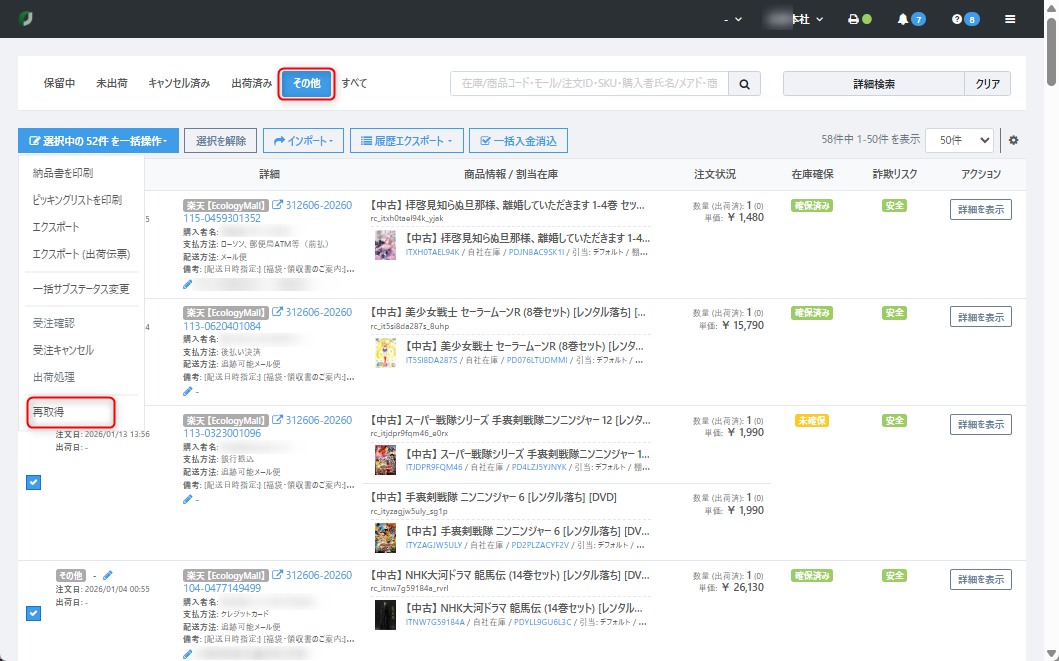Screen dimensions: 1059x661
Task: Click the printer status icon
Action: coord(853,19)
